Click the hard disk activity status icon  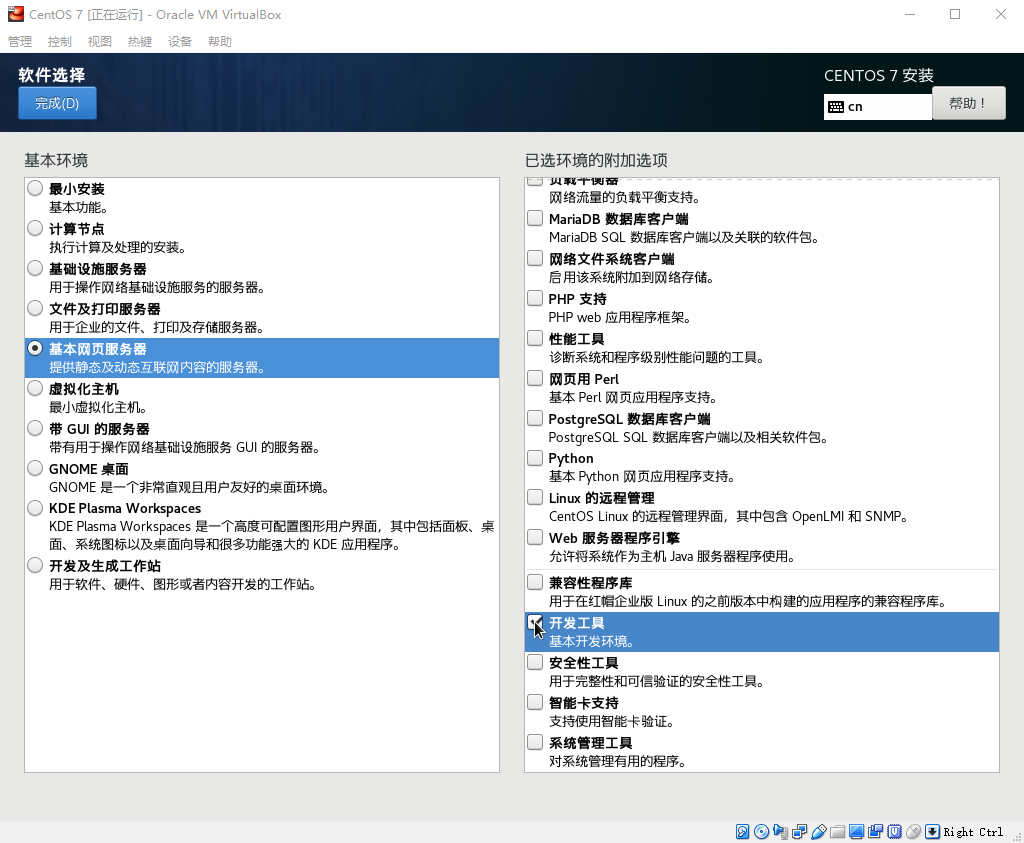(743, 831)
